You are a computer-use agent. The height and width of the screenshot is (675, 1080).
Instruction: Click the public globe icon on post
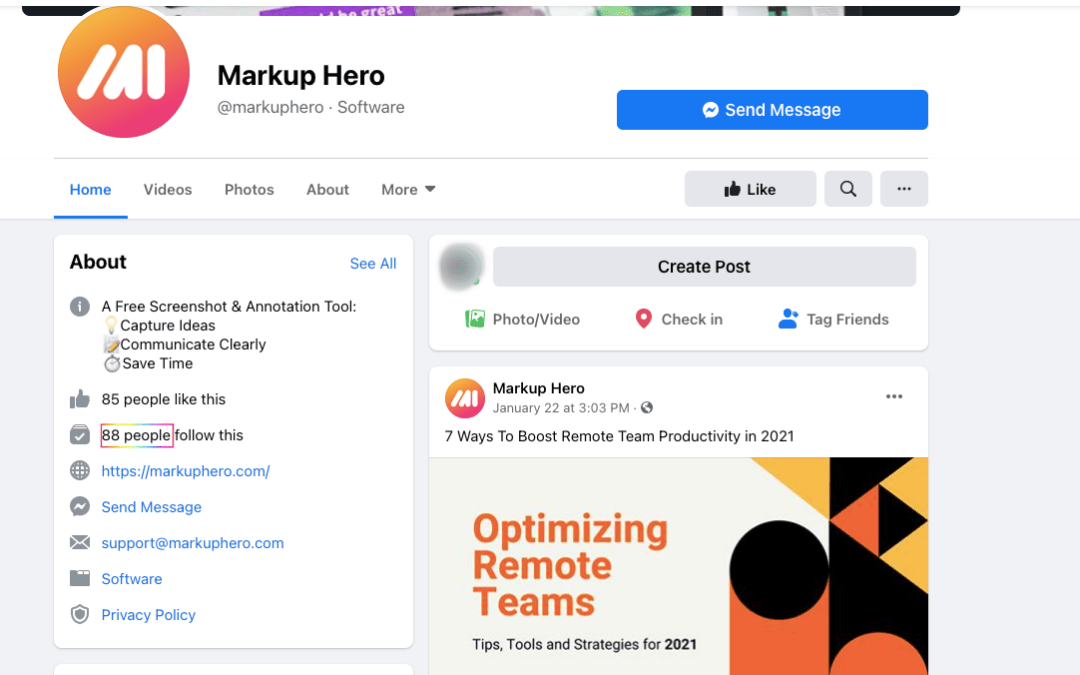tap(647, 408)
